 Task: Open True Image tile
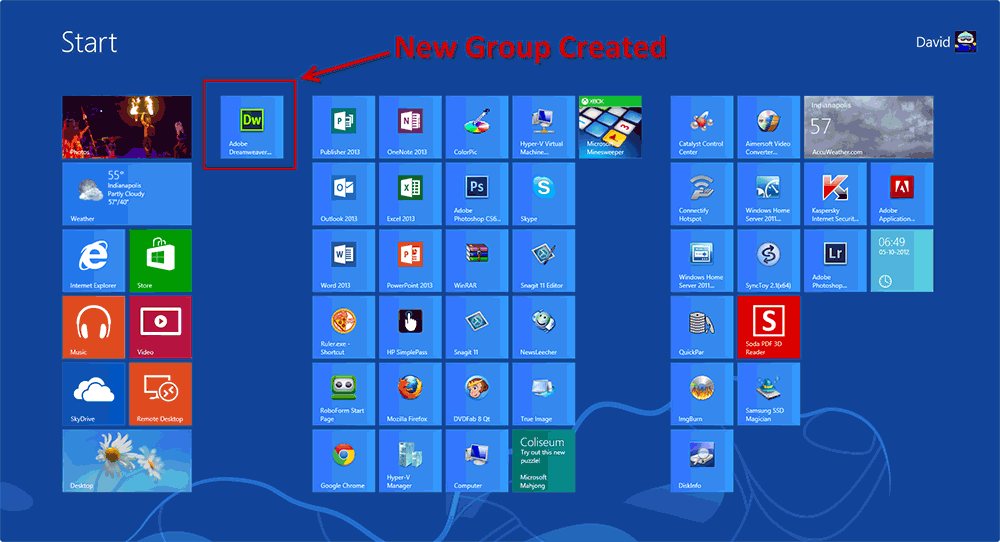(543, 394)
